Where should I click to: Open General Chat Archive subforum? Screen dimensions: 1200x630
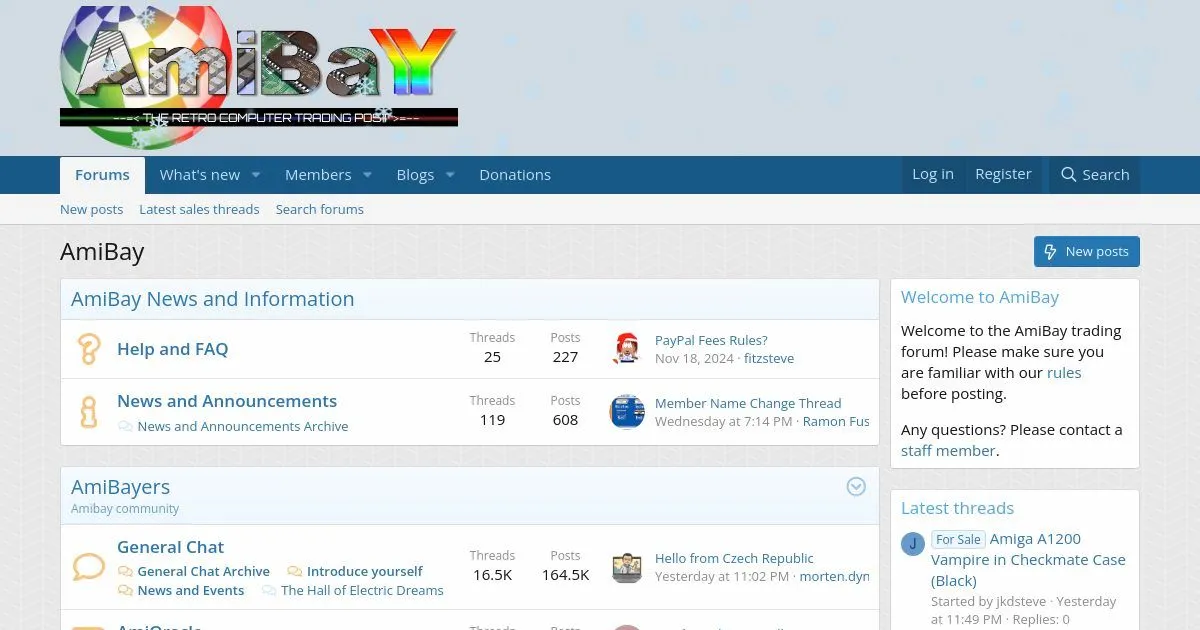point(204,571)
